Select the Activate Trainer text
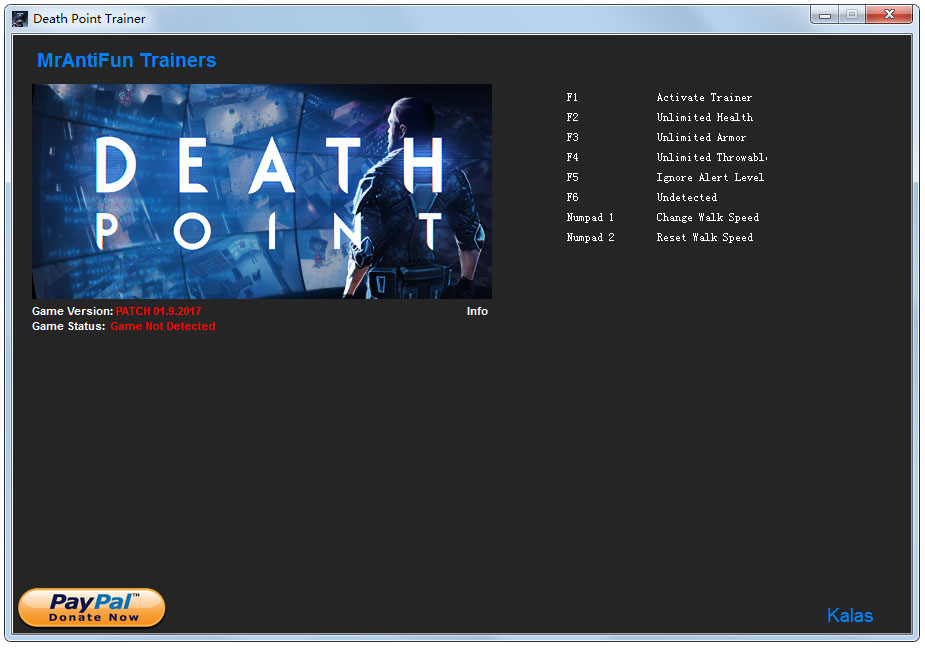This screenshot has width=925, height=648. point(704,97)
